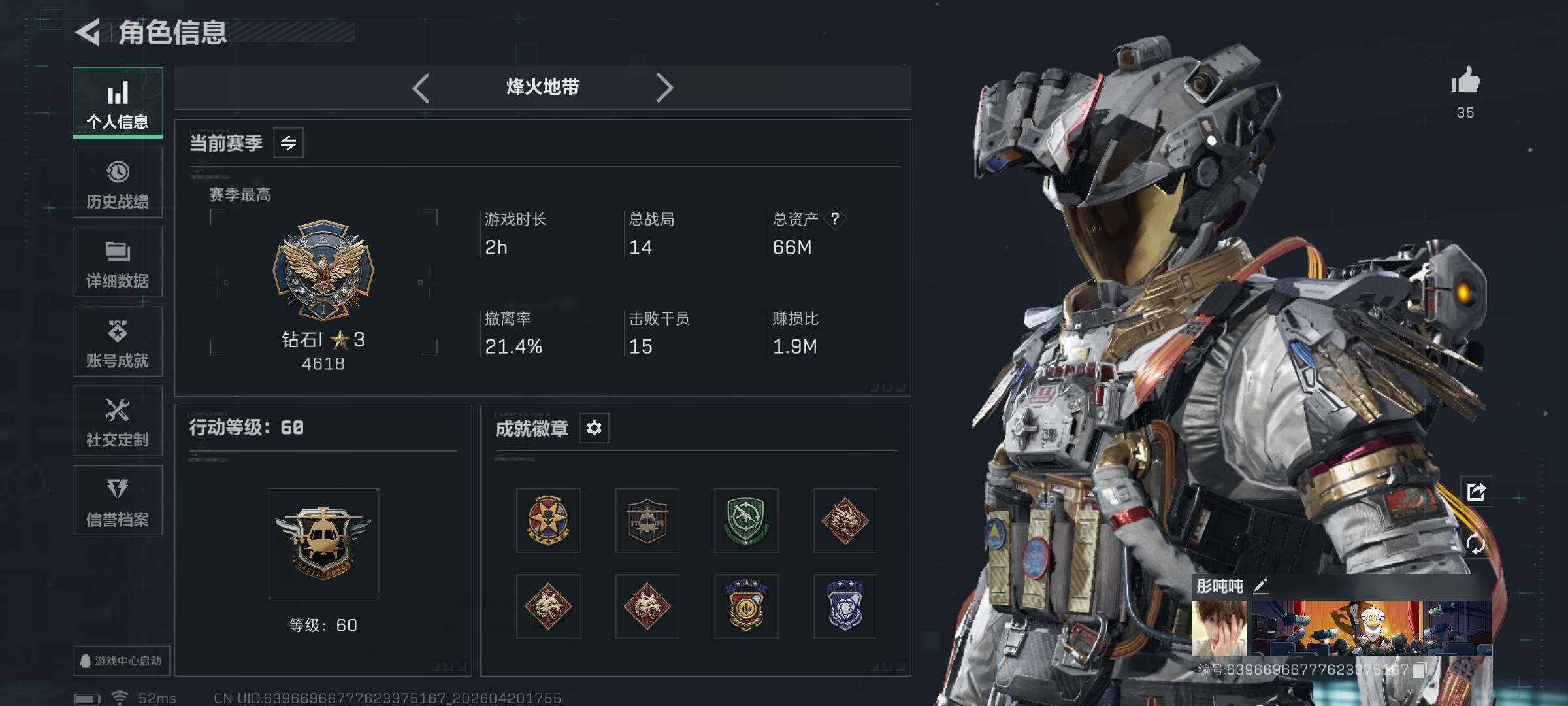The width and height of the screenshot is (1568, 706).
Task: Open the 历史战绩 tab
Action: point(118,183)
